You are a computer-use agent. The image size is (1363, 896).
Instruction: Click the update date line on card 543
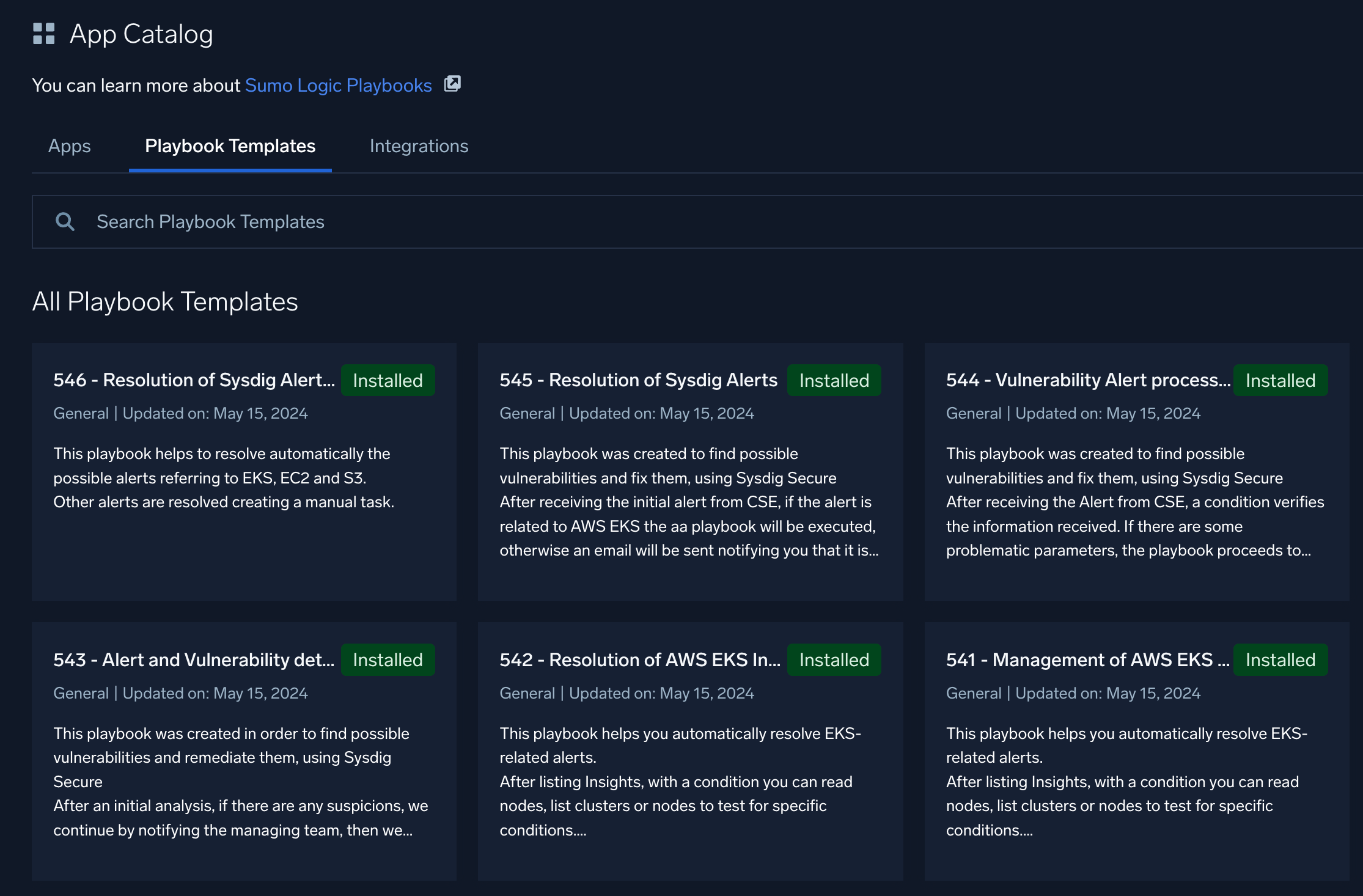[180, 694]
